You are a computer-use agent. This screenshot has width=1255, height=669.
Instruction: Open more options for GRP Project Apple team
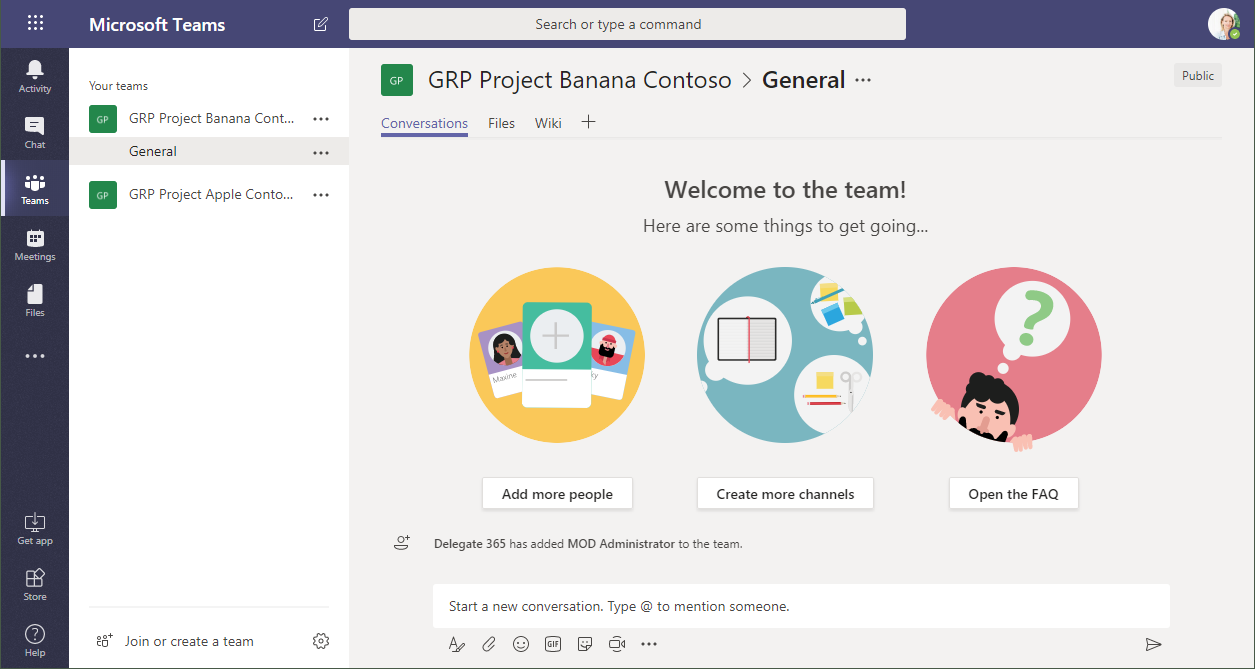tap(321, 195)
